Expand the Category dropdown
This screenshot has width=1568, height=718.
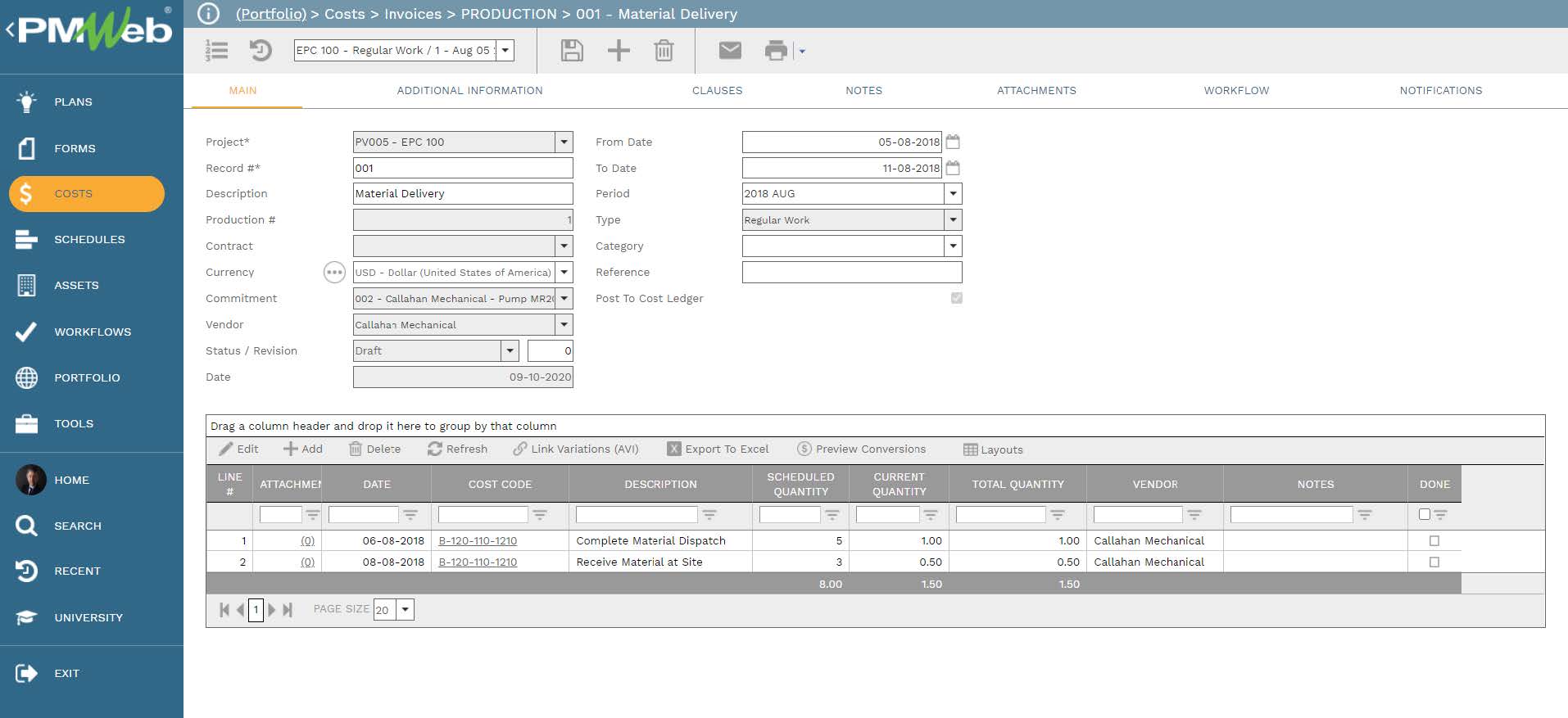pos(953,246)
